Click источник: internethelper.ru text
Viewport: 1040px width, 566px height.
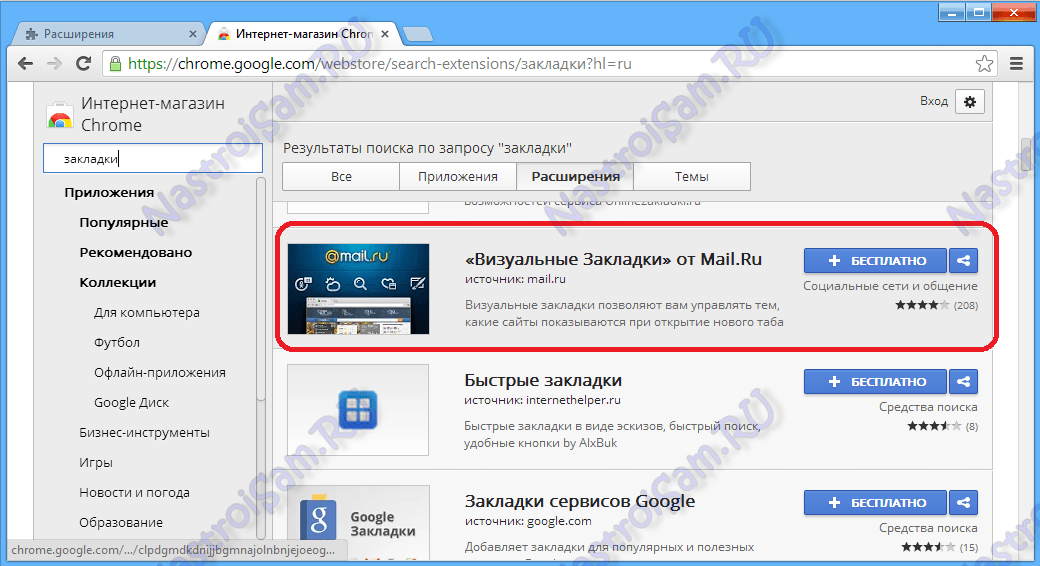[x=543, y=400]
